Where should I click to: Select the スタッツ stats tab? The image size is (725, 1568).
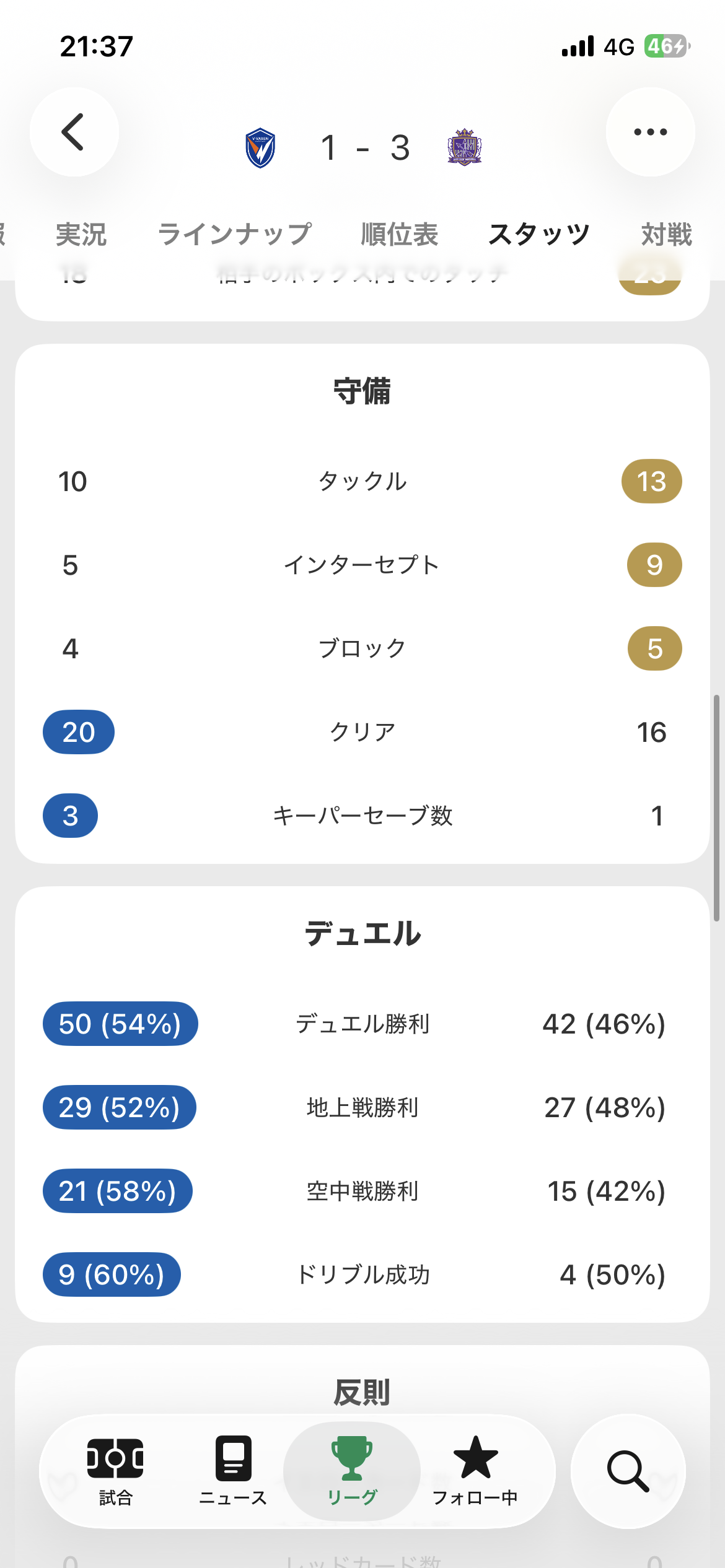pyautogui.click(x=539, y=235)
